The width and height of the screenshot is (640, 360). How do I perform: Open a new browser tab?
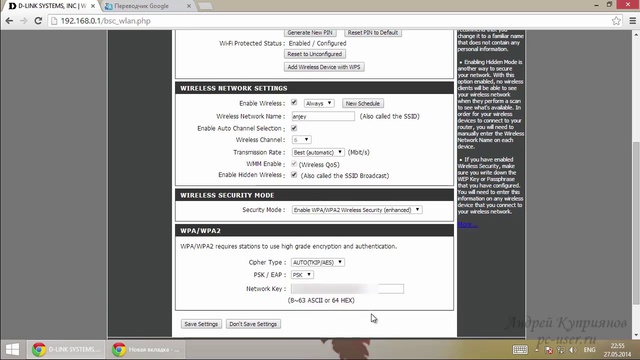click(x=205, y=6)
